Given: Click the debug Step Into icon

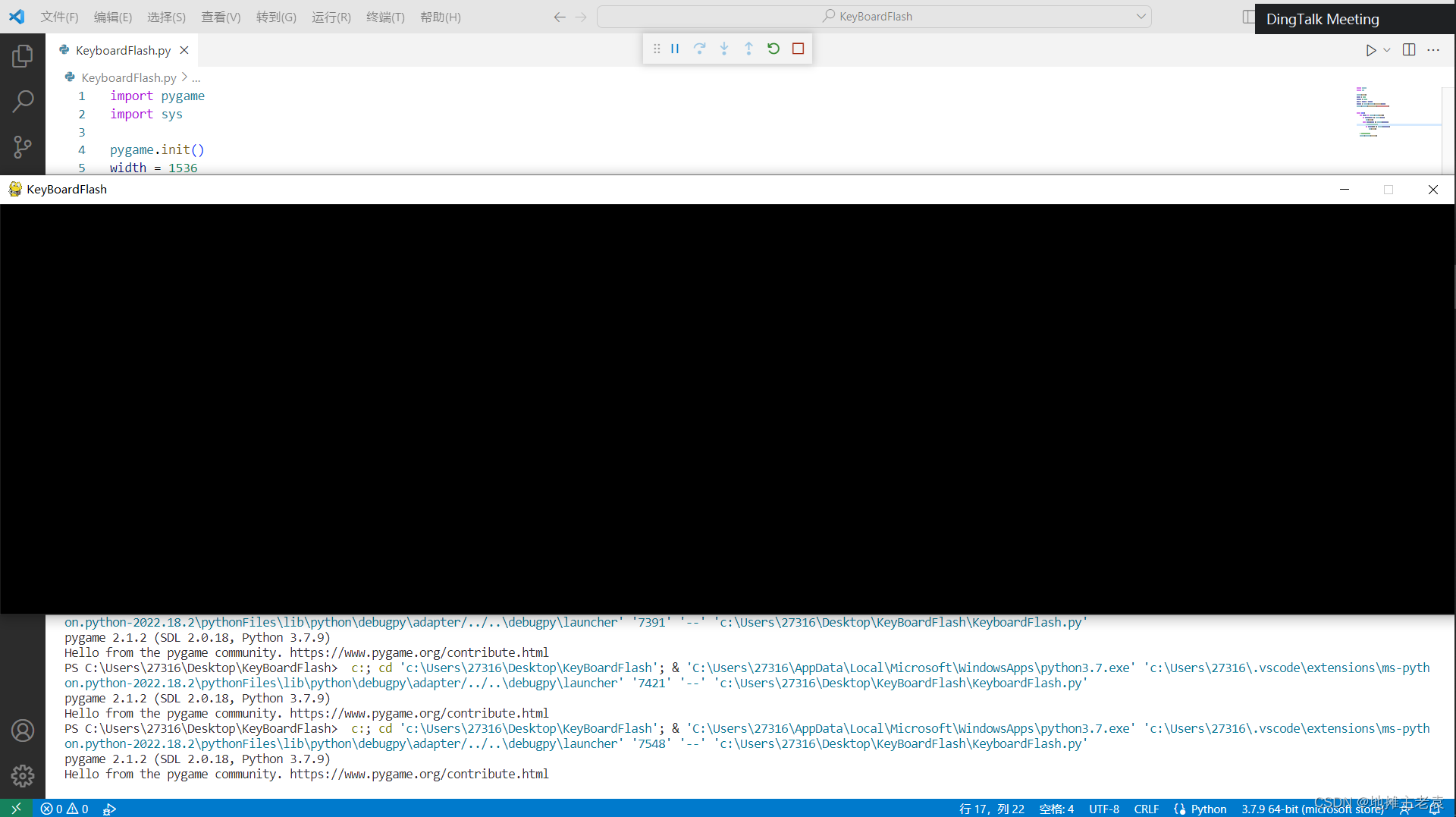Looking at the screenshot, I should [x=724, y=49].
